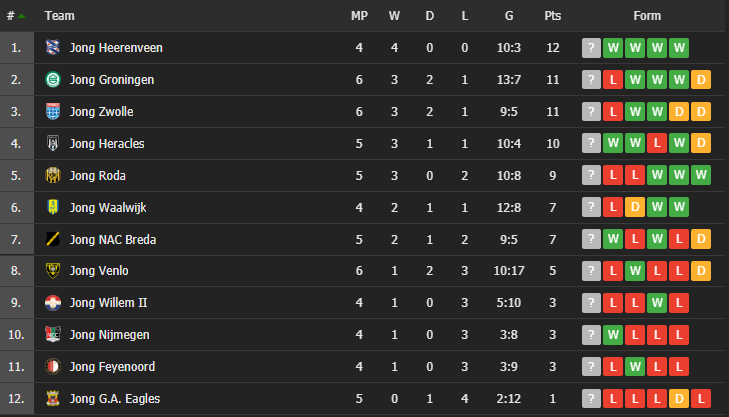The height and width of the screenshot is (417, 729).
Task: Click the Jong Groningen club crest
Action: pos(53,79)
